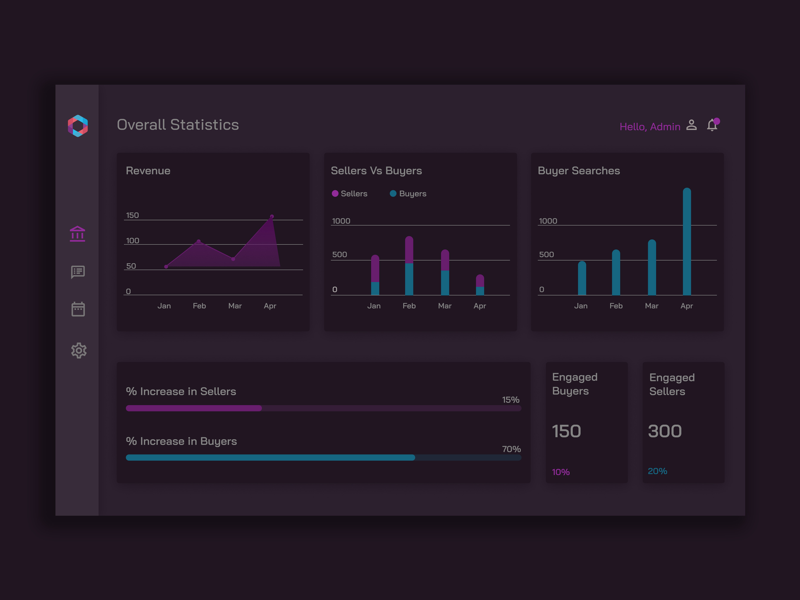Click the hexagonal app logo
Image resolution: width=800 pixels, height=600 pixels.
(79, 125)
